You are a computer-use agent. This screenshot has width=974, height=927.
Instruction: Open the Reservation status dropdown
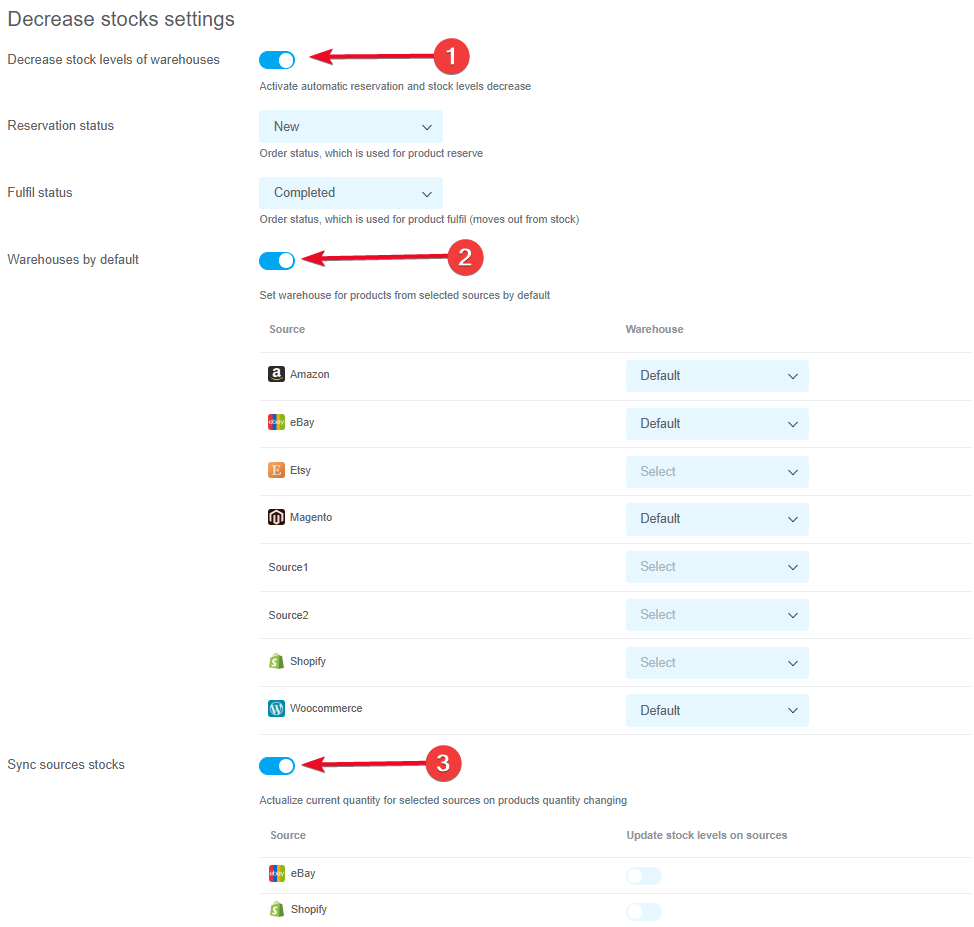[x=351, y=127]
